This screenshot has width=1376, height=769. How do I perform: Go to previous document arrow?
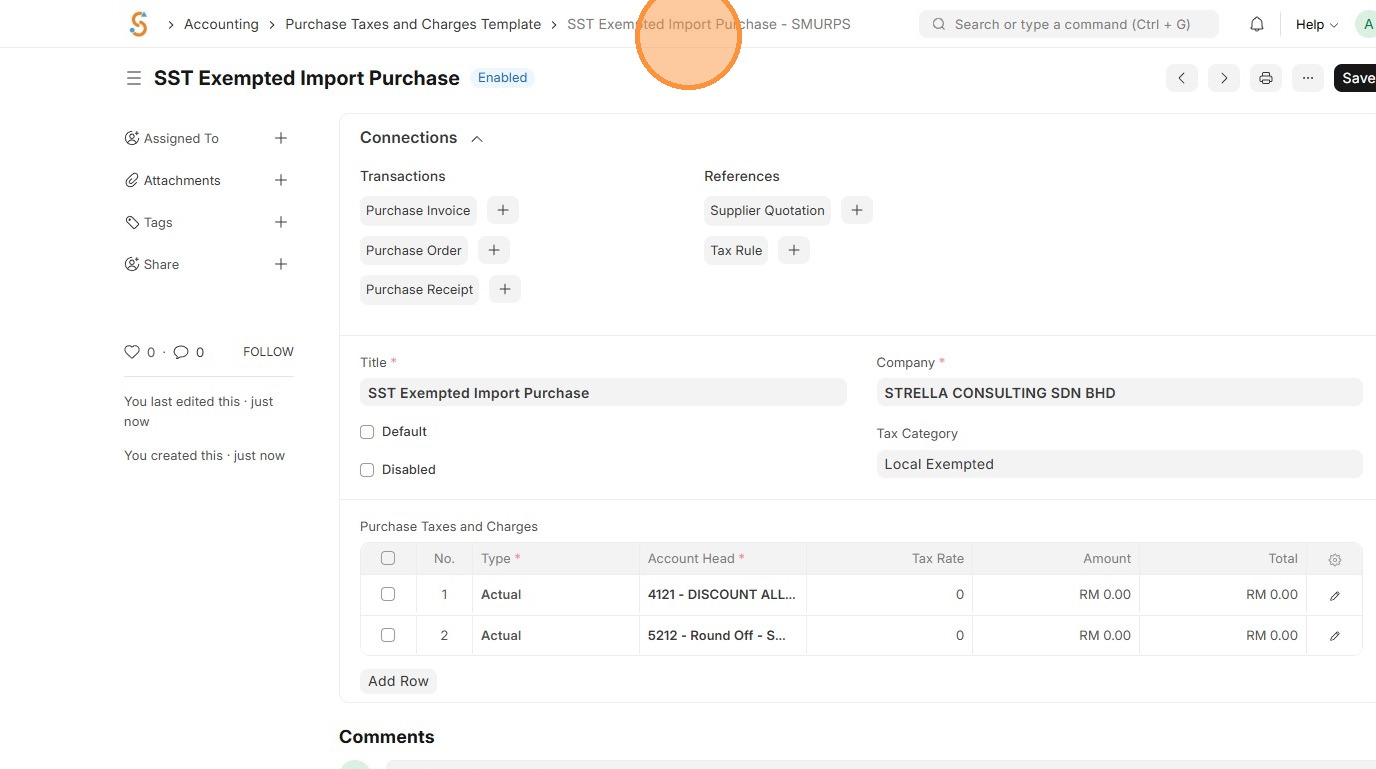tap(1182, 78)
